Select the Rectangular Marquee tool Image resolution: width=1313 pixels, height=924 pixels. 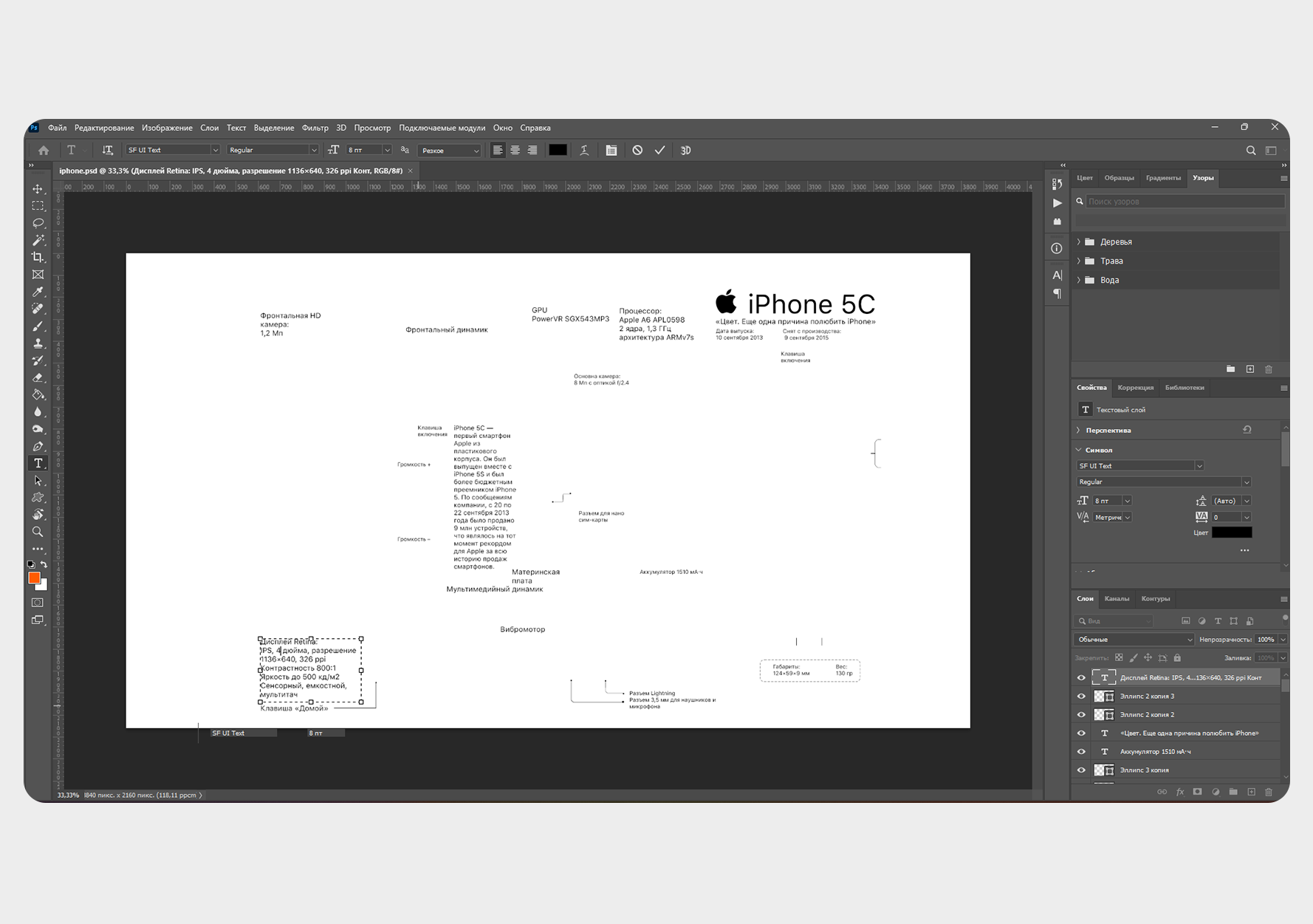point(38,206)
